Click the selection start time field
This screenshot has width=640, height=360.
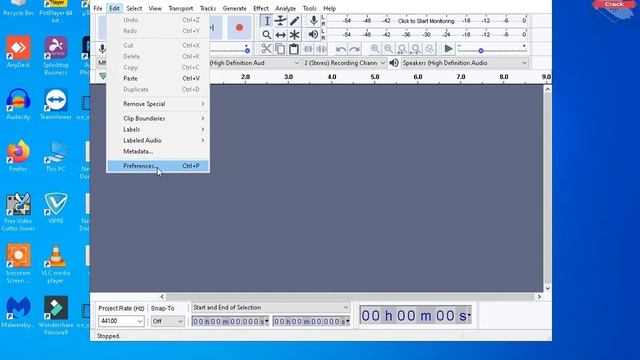[x=230, y=322]
